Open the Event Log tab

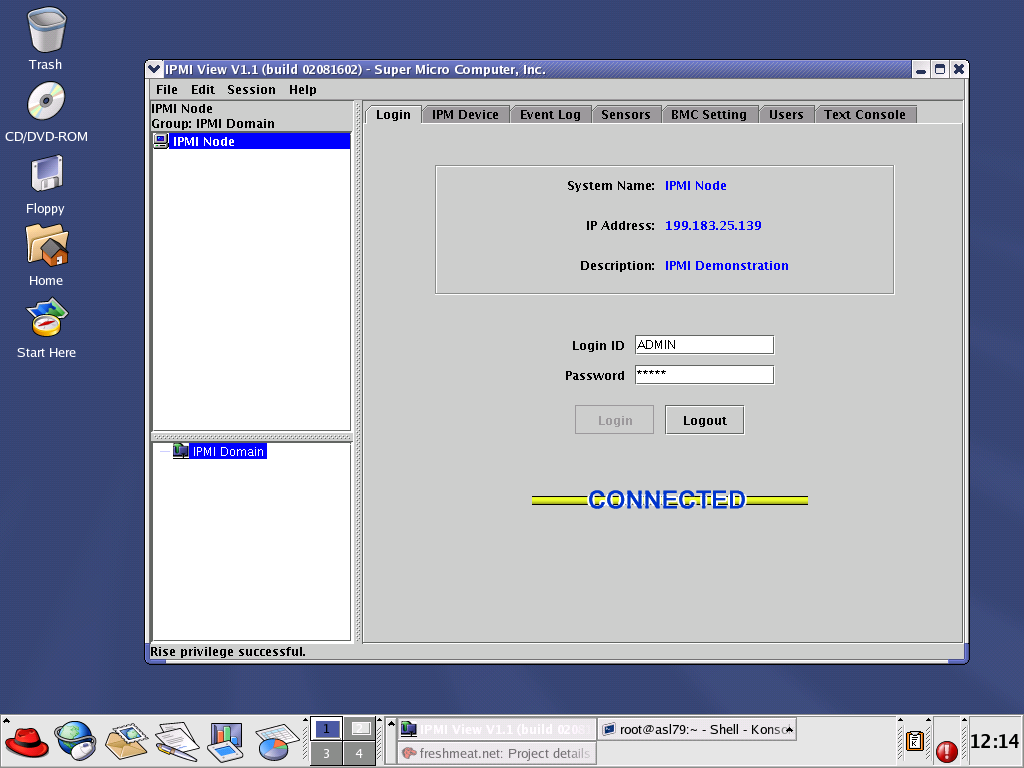tap(550, 114)
